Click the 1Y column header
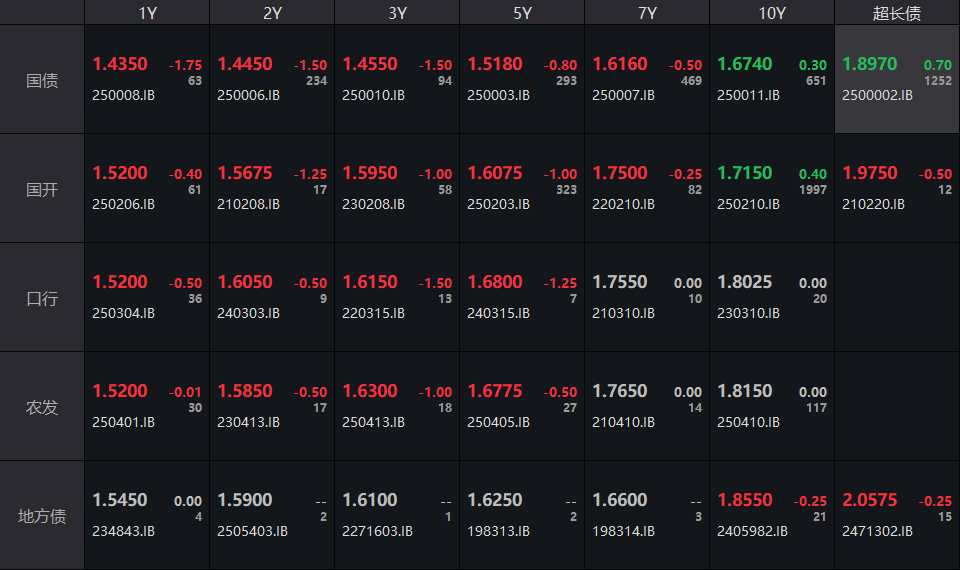The width and height of the screenshot is (960, 570). coord(147,13)
